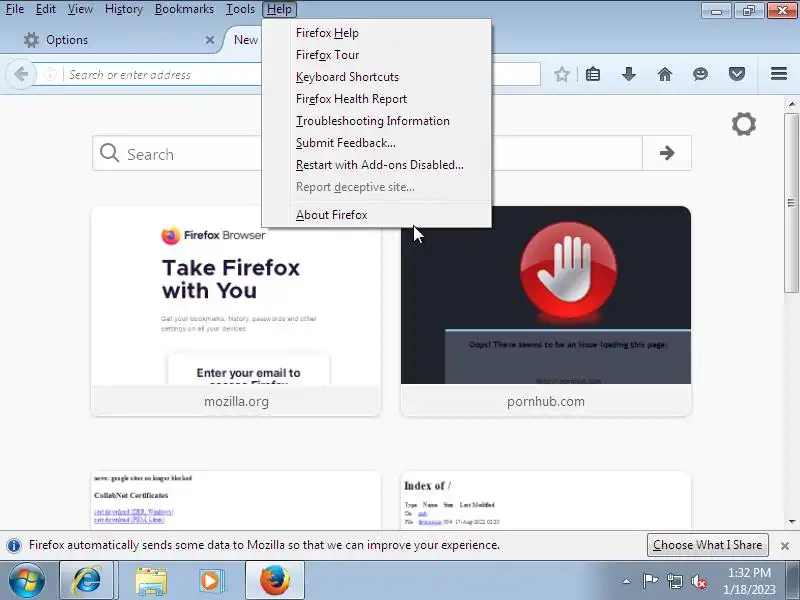This screenshot has height=600, width=800.
Task: Click the Back arrow button
Action: click(21, 74)
